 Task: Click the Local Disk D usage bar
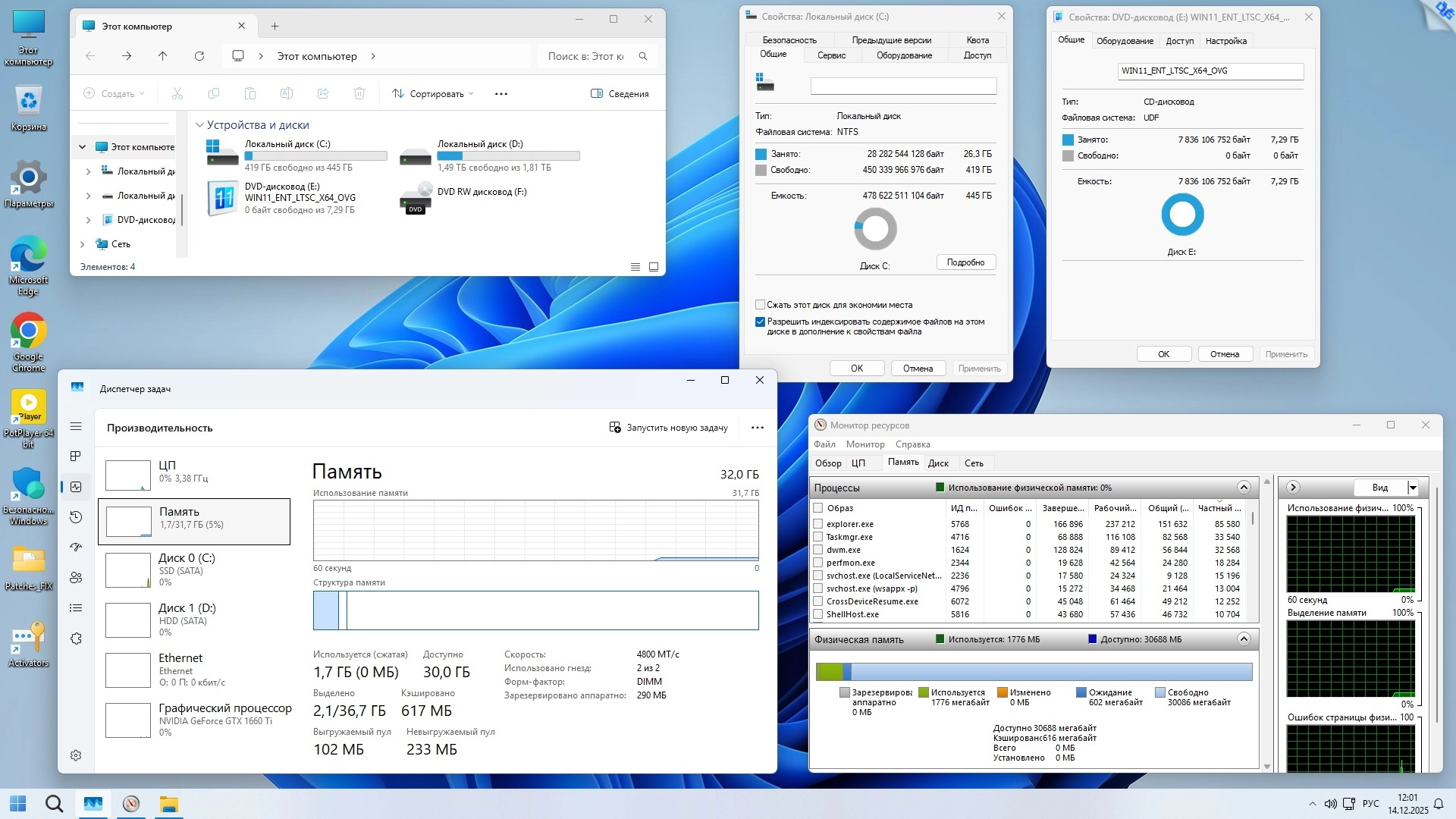point(508,156)
